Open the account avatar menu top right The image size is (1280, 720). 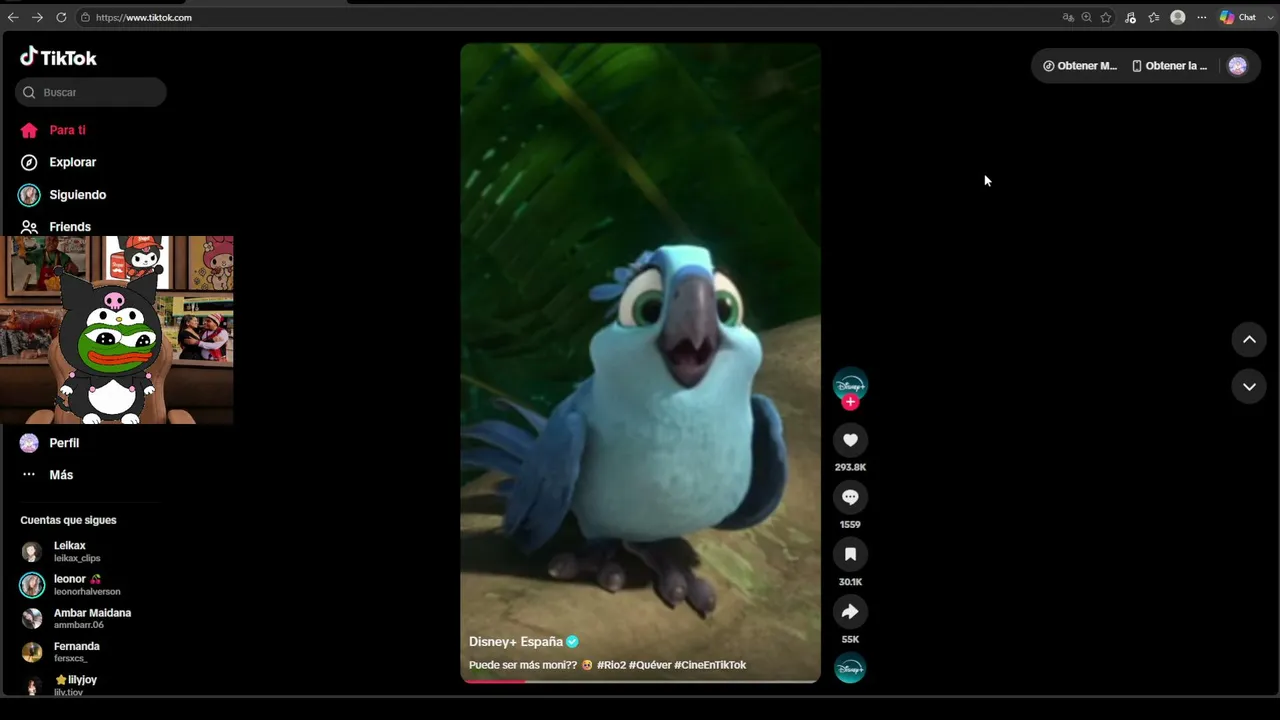click(x=1238, y=66)
